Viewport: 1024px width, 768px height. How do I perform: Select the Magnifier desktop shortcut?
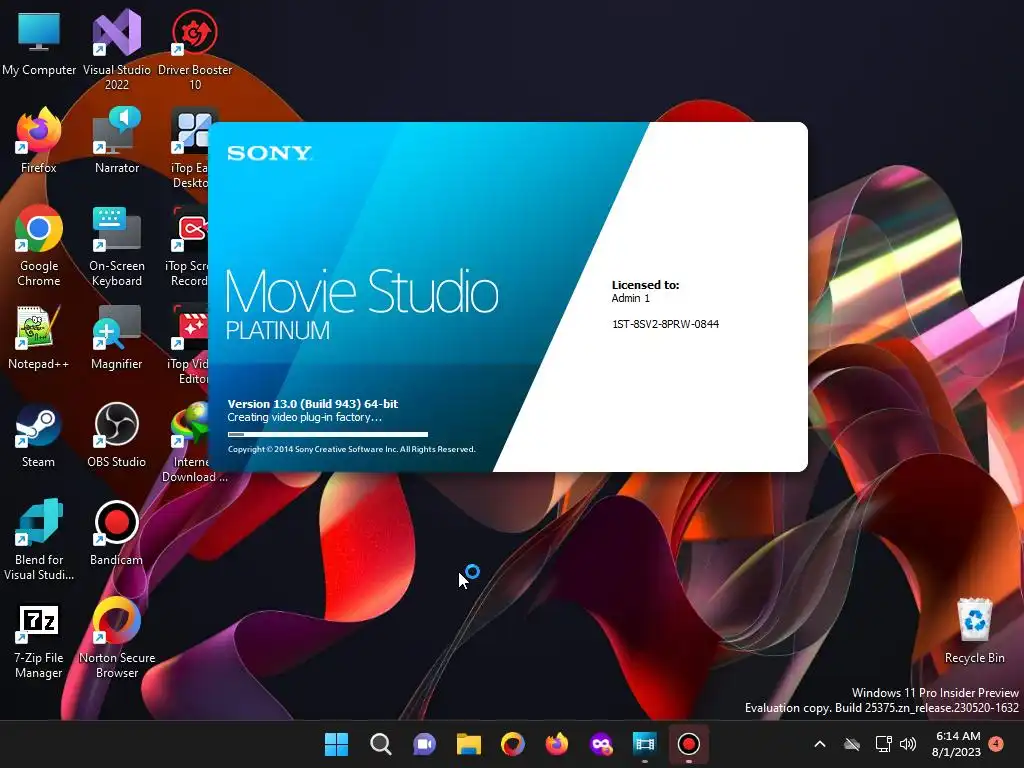click(x=117, y=338)
